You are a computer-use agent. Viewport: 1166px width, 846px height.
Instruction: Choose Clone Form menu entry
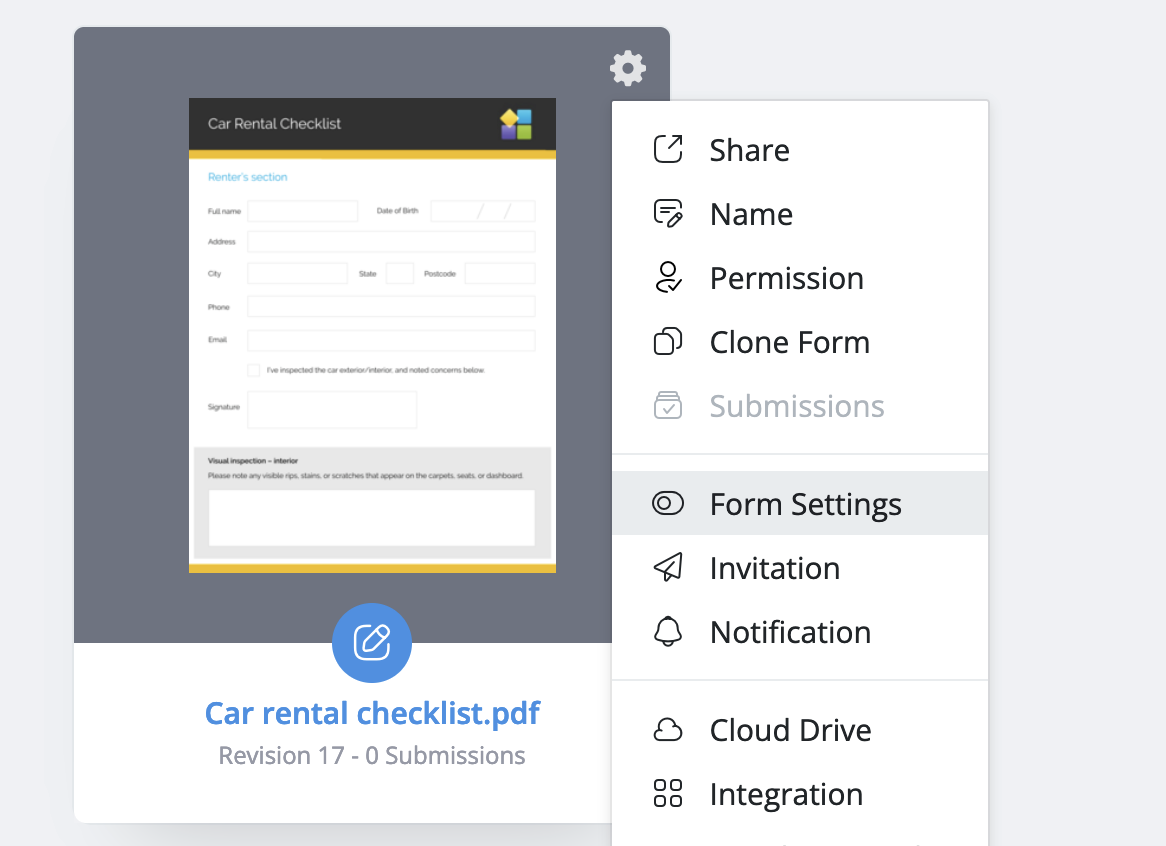click(x=789, y=342)
